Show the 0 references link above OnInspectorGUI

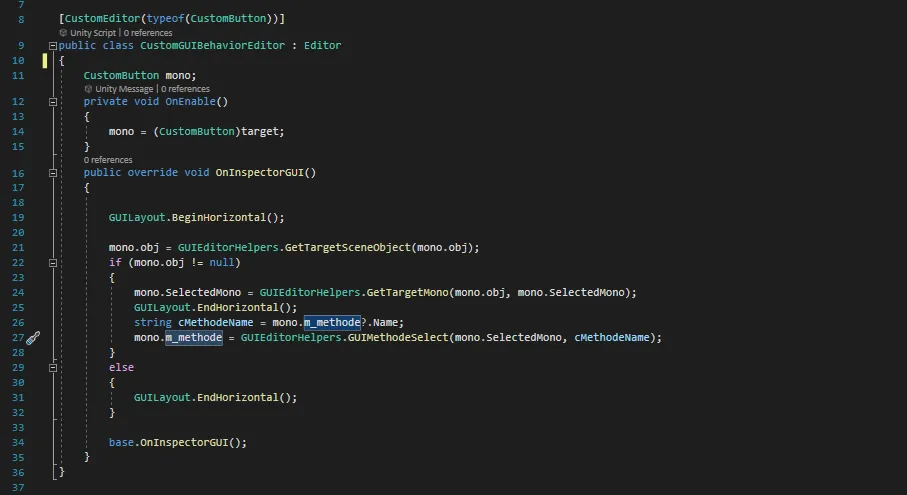point(108,160)
